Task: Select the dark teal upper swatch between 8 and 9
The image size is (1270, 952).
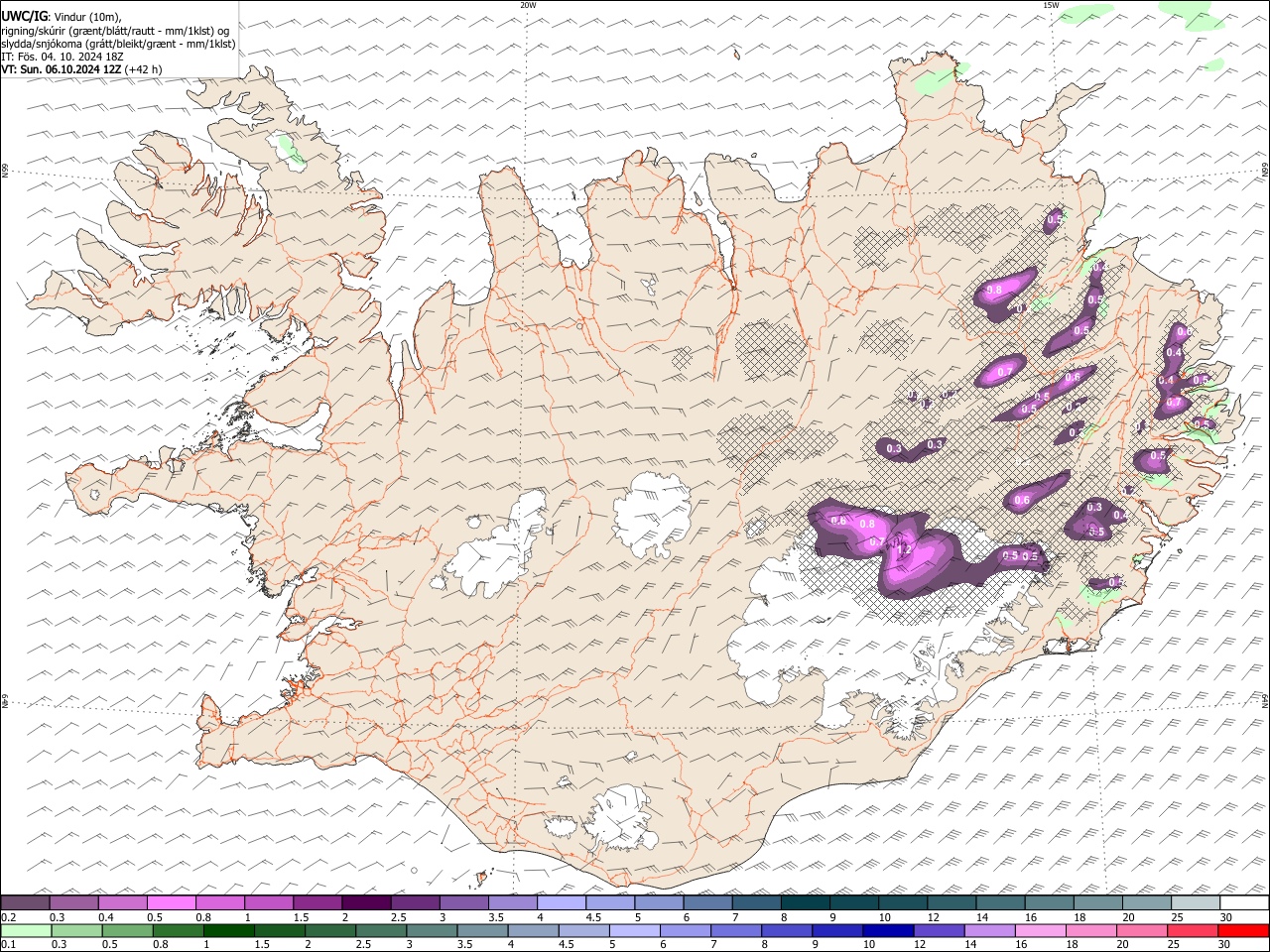Action: pyautogui.click(x=804, y=902)
